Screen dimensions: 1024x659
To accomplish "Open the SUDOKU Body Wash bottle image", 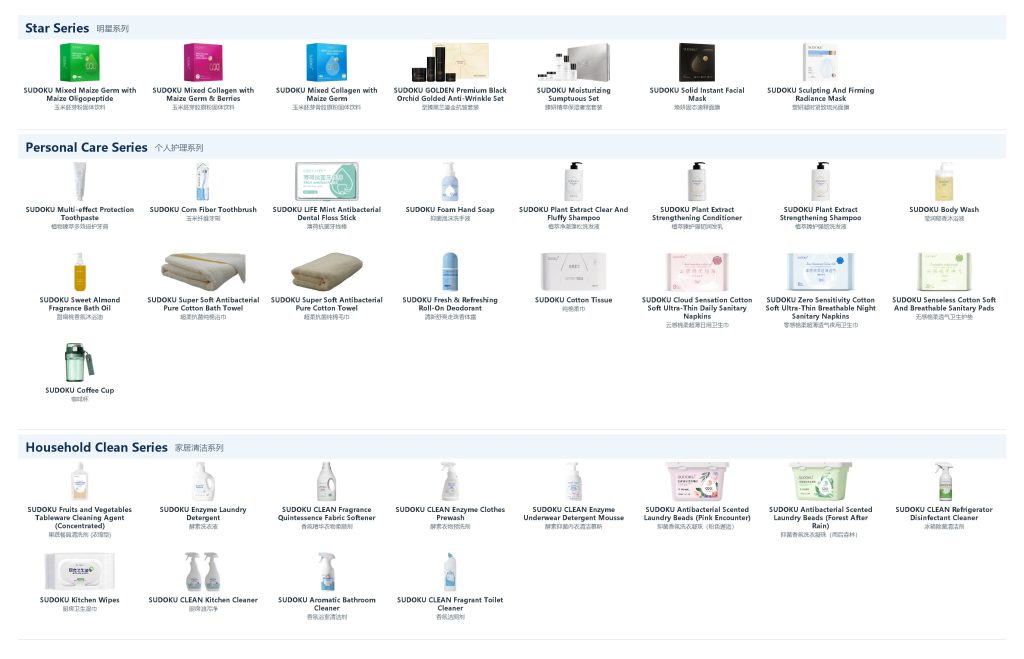I will [x=944, y=182].
